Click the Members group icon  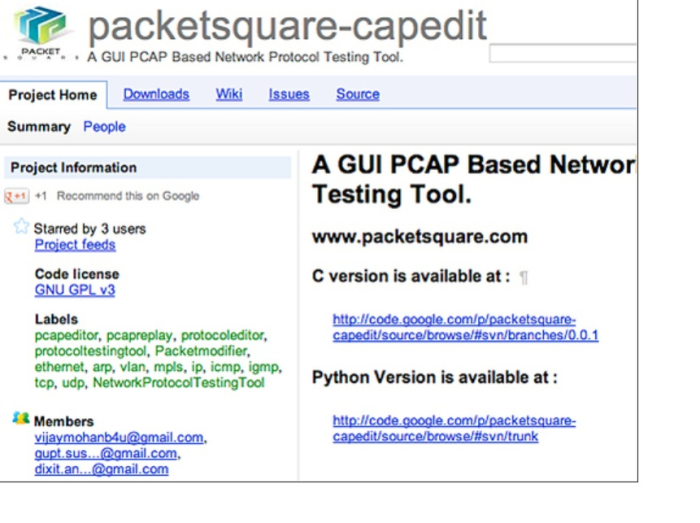tap(21, 419)
